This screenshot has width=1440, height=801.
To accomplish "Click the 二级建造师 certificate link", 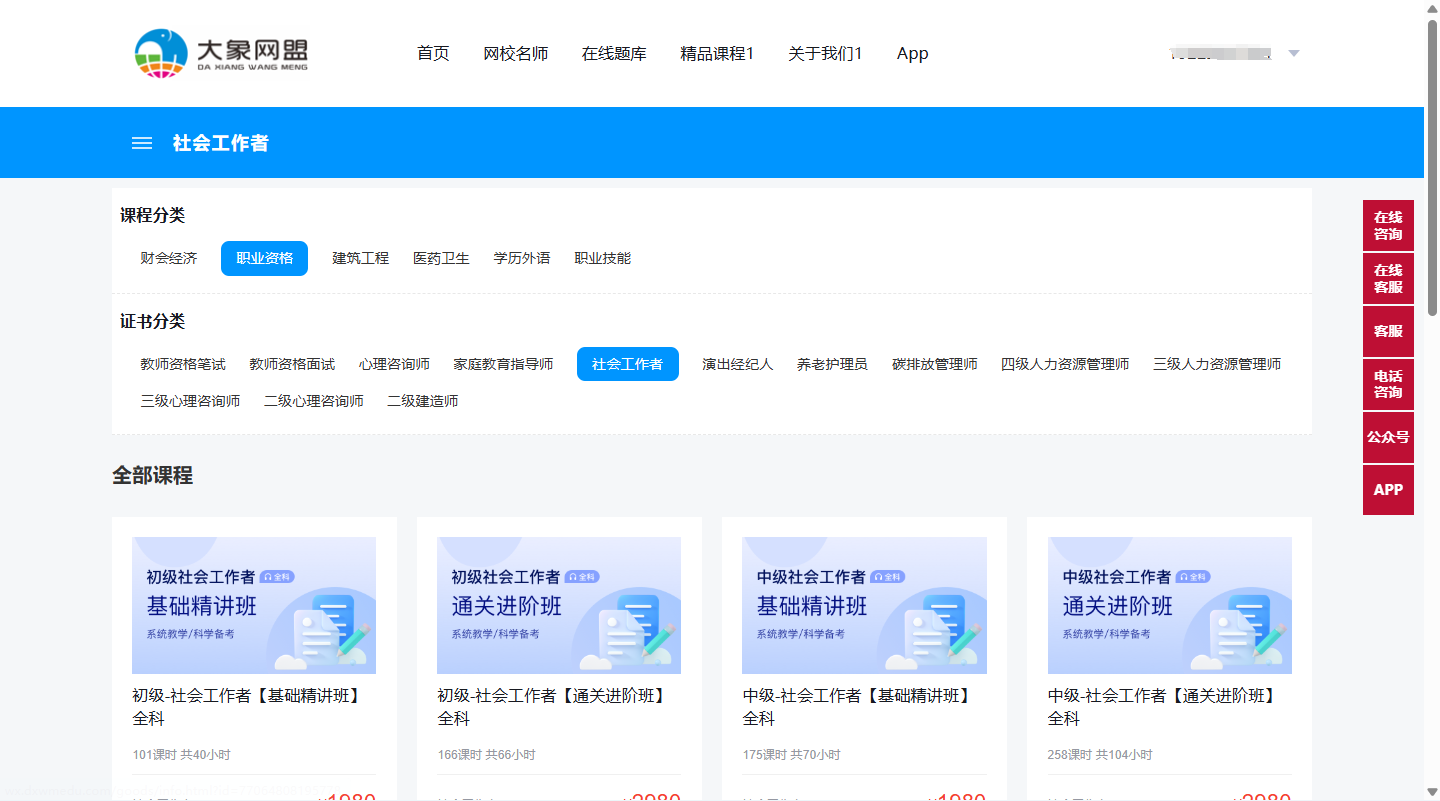I will coord(422,401).
